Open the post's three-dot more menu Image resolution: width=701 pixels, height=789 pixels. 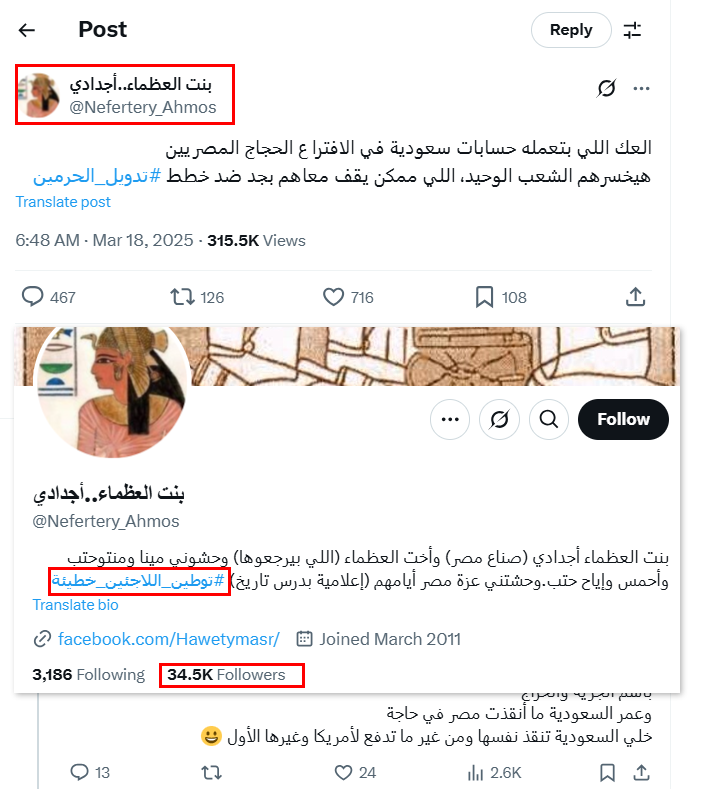641,89
